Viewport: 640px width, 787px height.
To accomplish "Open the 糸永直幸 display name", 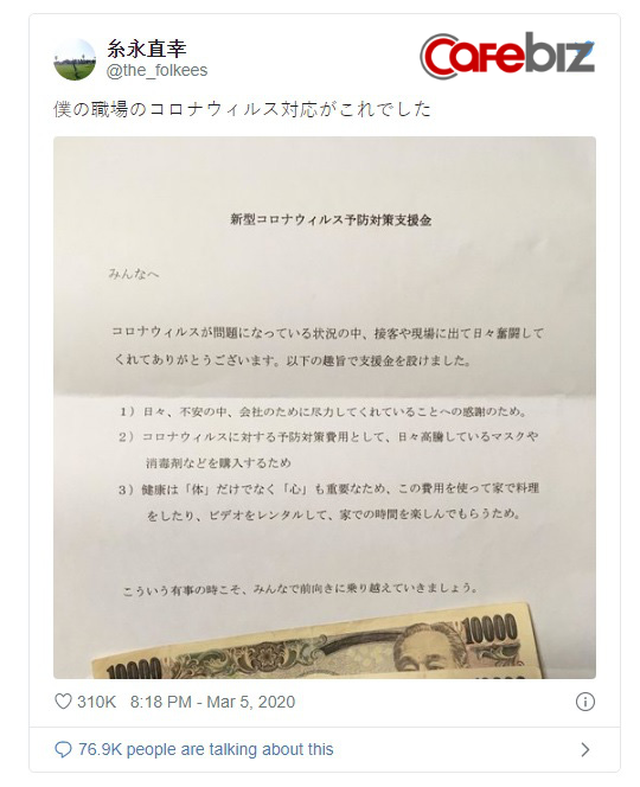I will (x=147, y=48).
